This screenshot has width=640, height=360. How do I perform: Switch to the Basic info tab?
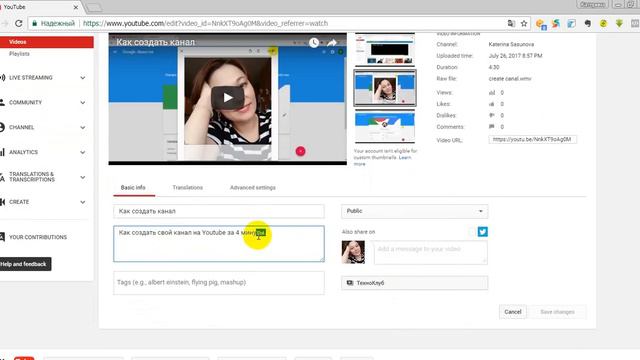(133, 188)
